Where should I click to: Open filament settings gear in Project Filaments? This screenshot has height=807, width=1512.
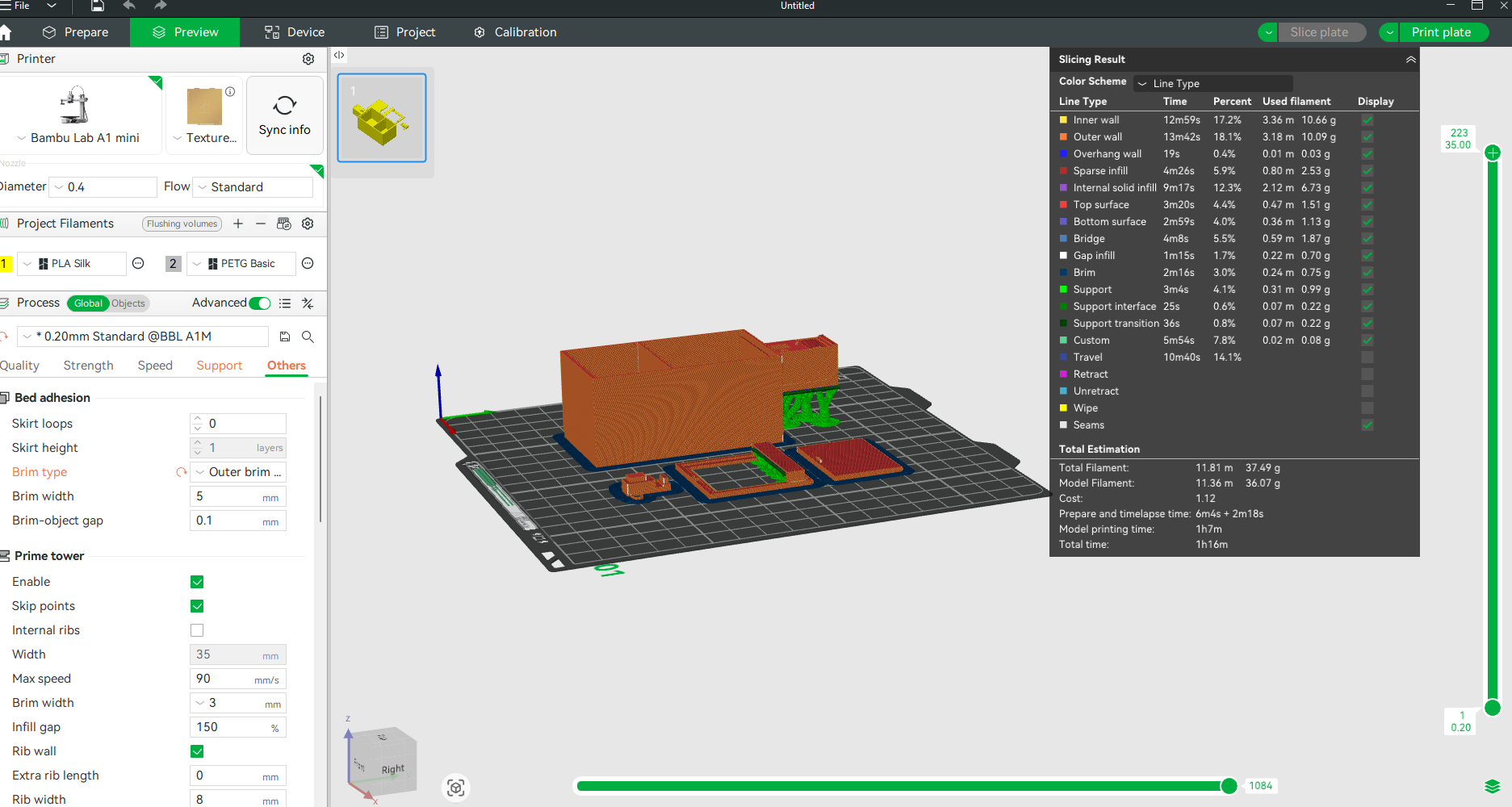coord(308,224)
